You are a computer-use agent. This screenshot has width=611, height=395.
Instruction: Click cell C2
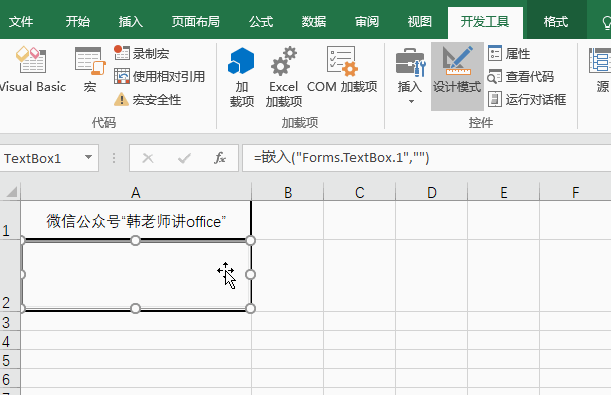tap(359, 275)
